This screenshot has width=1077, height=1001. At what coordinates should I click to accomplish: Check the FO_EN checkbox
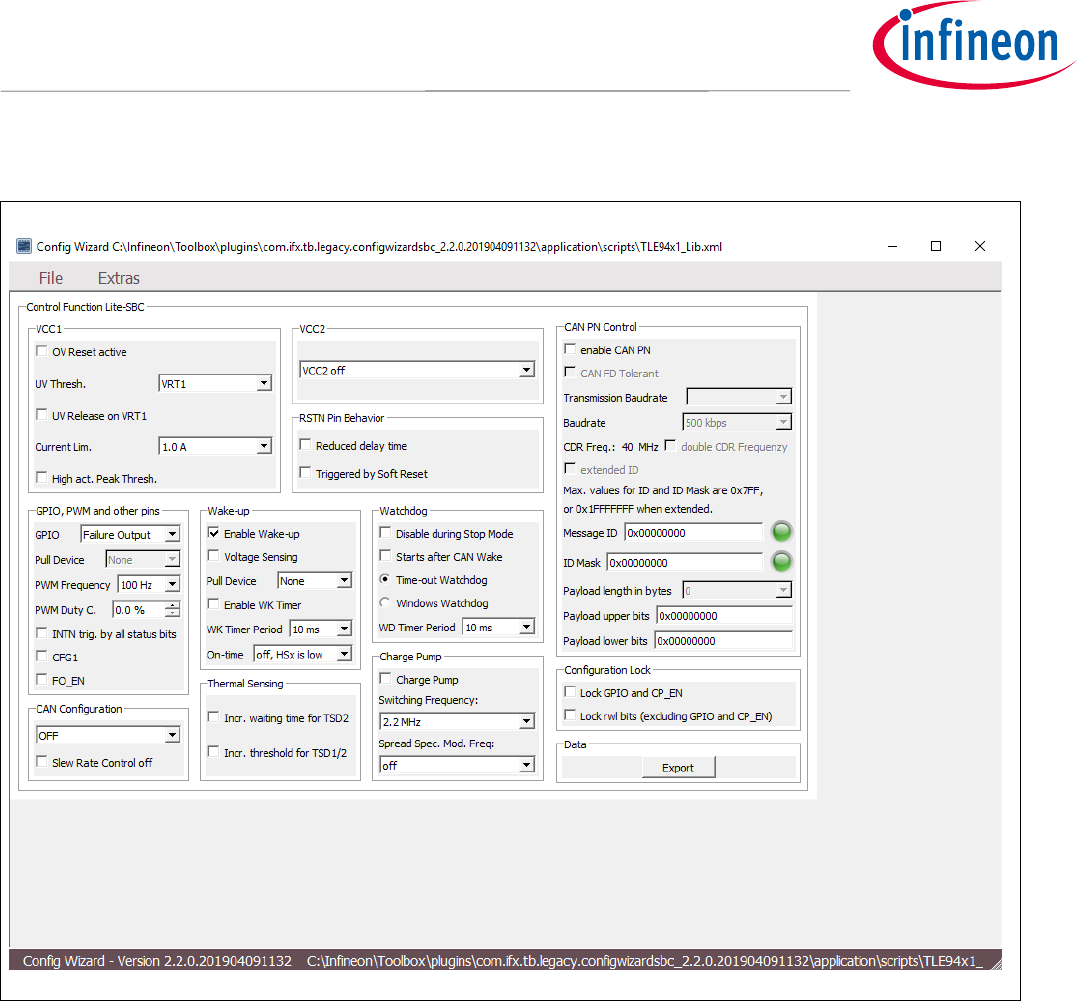(x=41, y=680)
